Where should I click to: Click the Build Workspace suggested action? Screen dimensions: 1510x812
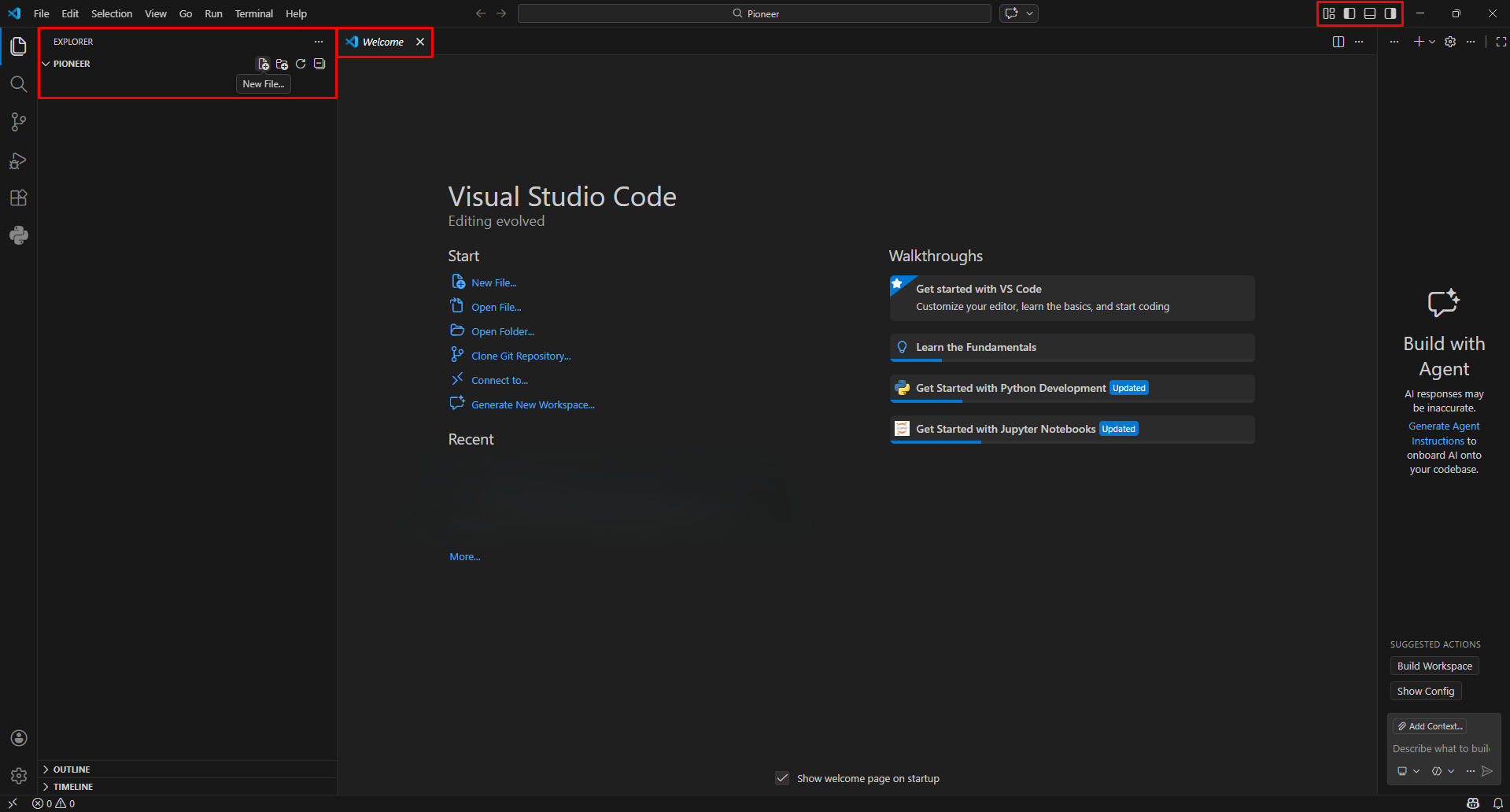click(1434, 666)
